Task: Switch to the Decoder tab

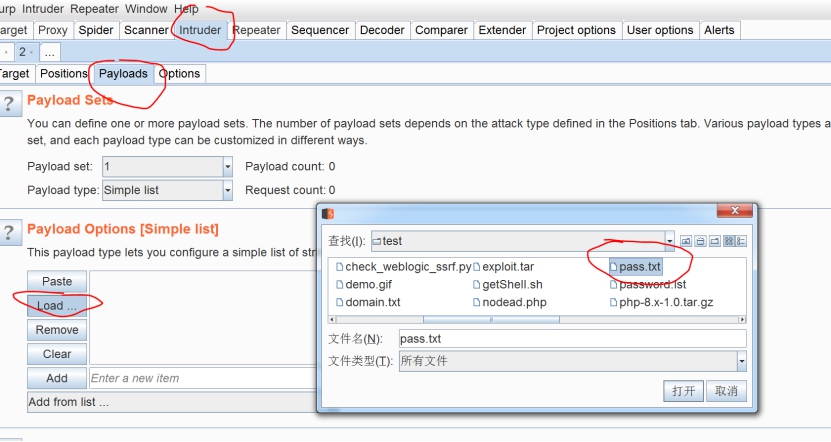Action: (382, 30)
